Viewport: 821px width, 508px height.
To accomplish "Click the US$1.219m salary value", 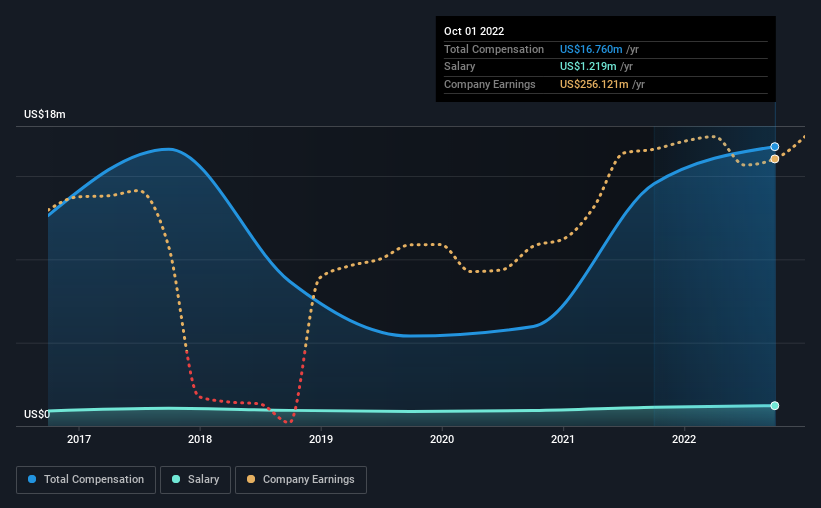I will click(x=588, y=67).
